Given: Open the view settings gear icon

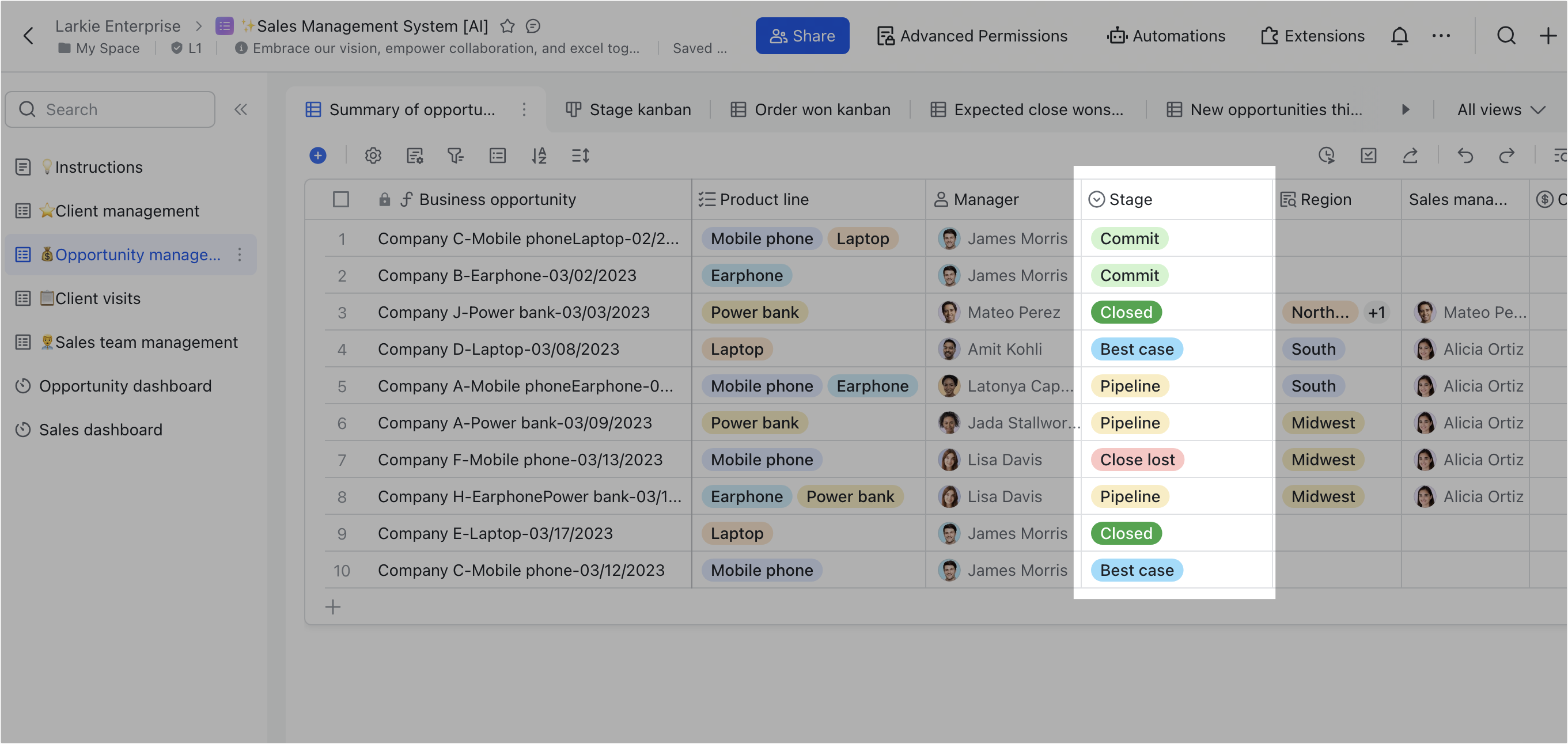Looking at the screenshot, I should (373, 155).
